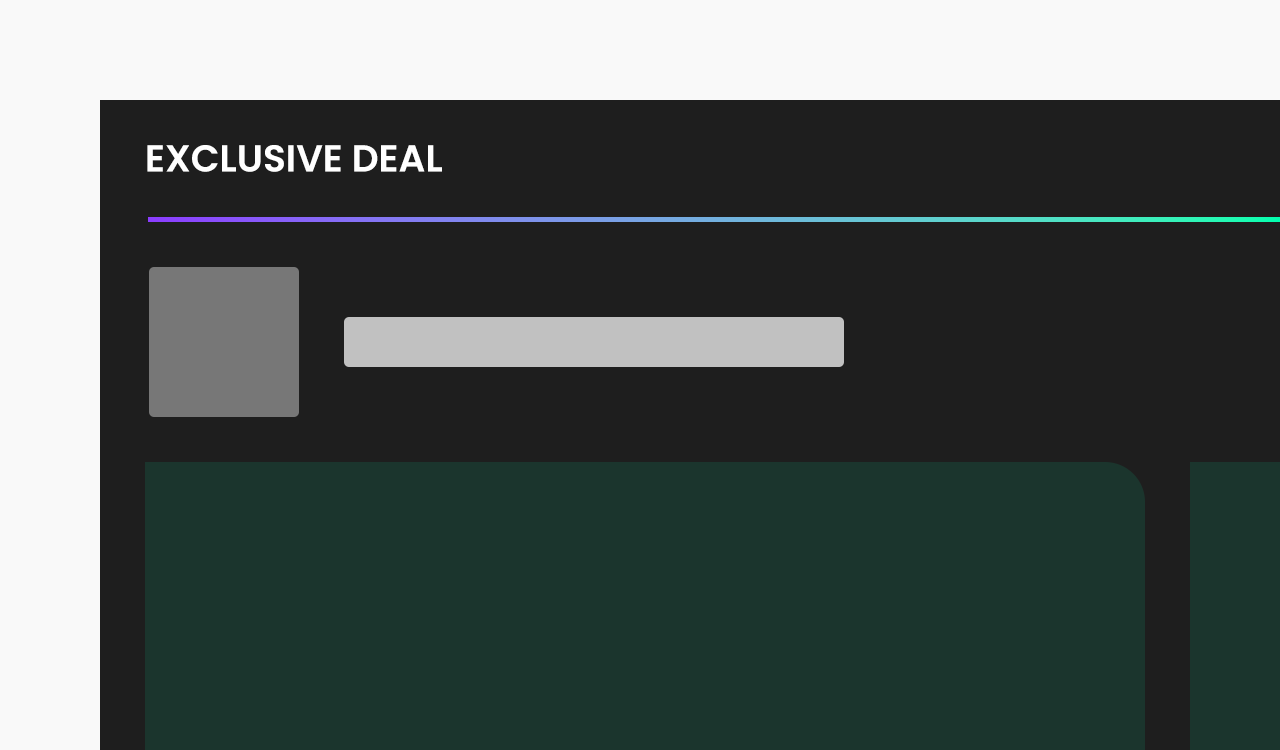1280x750 pixels.
Task: Click dark panel area right of the heading
Action: pyautogui.click(x=860, y=159)
